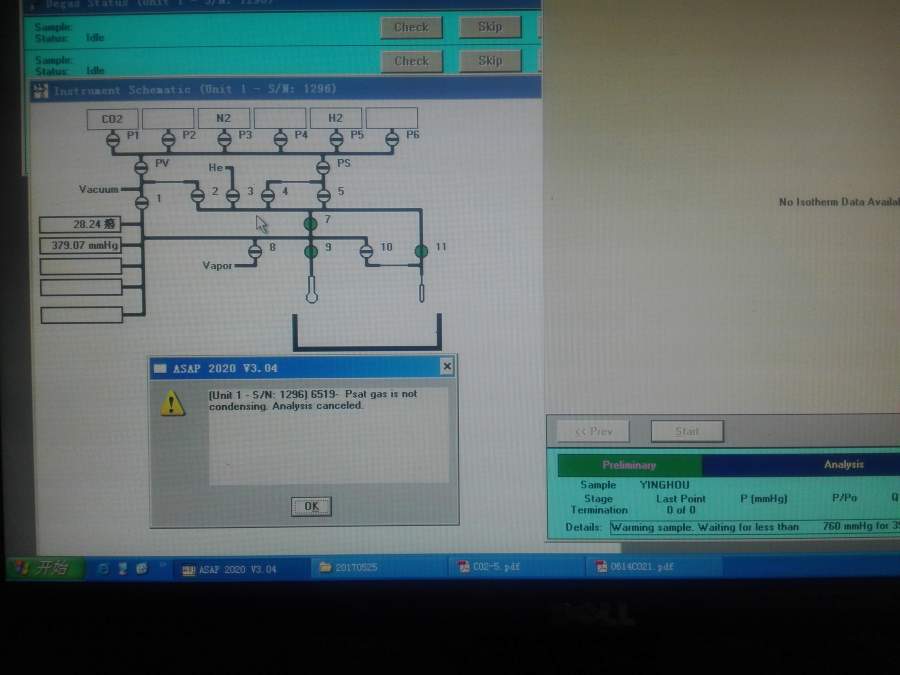The height and width of the screenshot is (675, 900).
Task: Click the Start button in the analysis panel
Action: pos(687,431)
